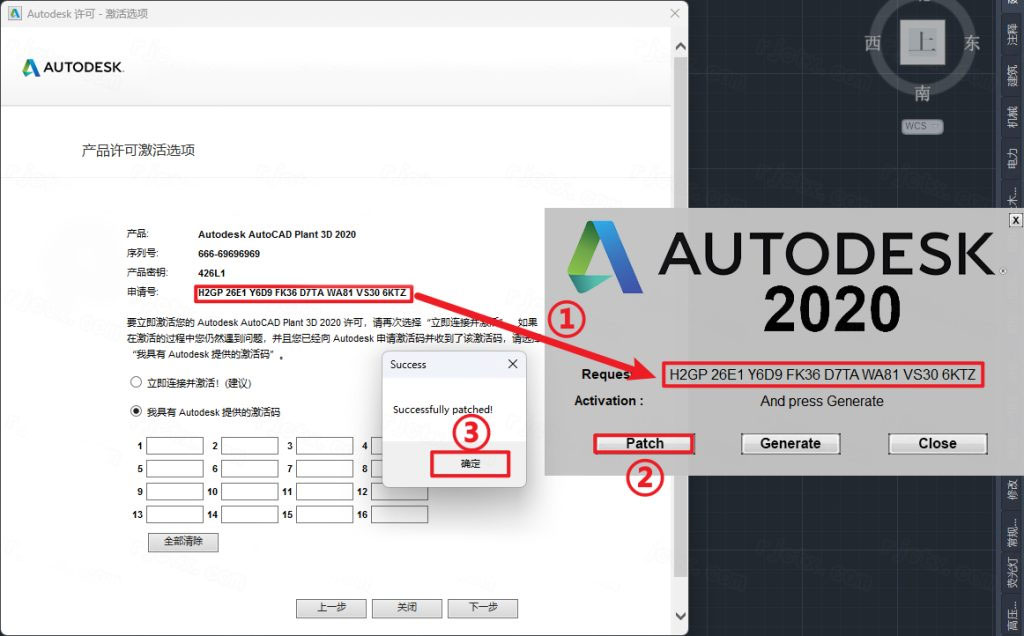
Task: Select the 我具有 Autodesk 提供的激活码 radio option
Action: point(136,411)
